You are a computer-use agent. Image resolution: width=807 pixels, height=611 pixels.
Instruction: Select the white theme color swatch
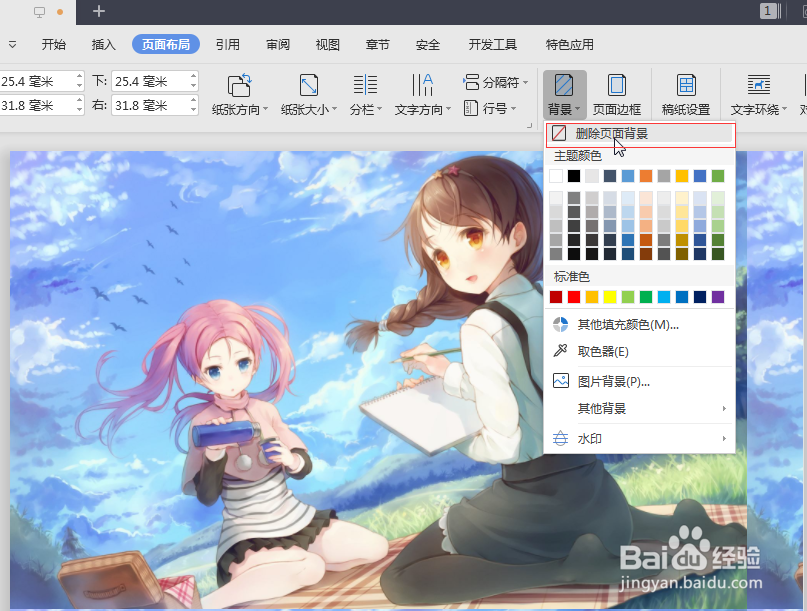556,176
